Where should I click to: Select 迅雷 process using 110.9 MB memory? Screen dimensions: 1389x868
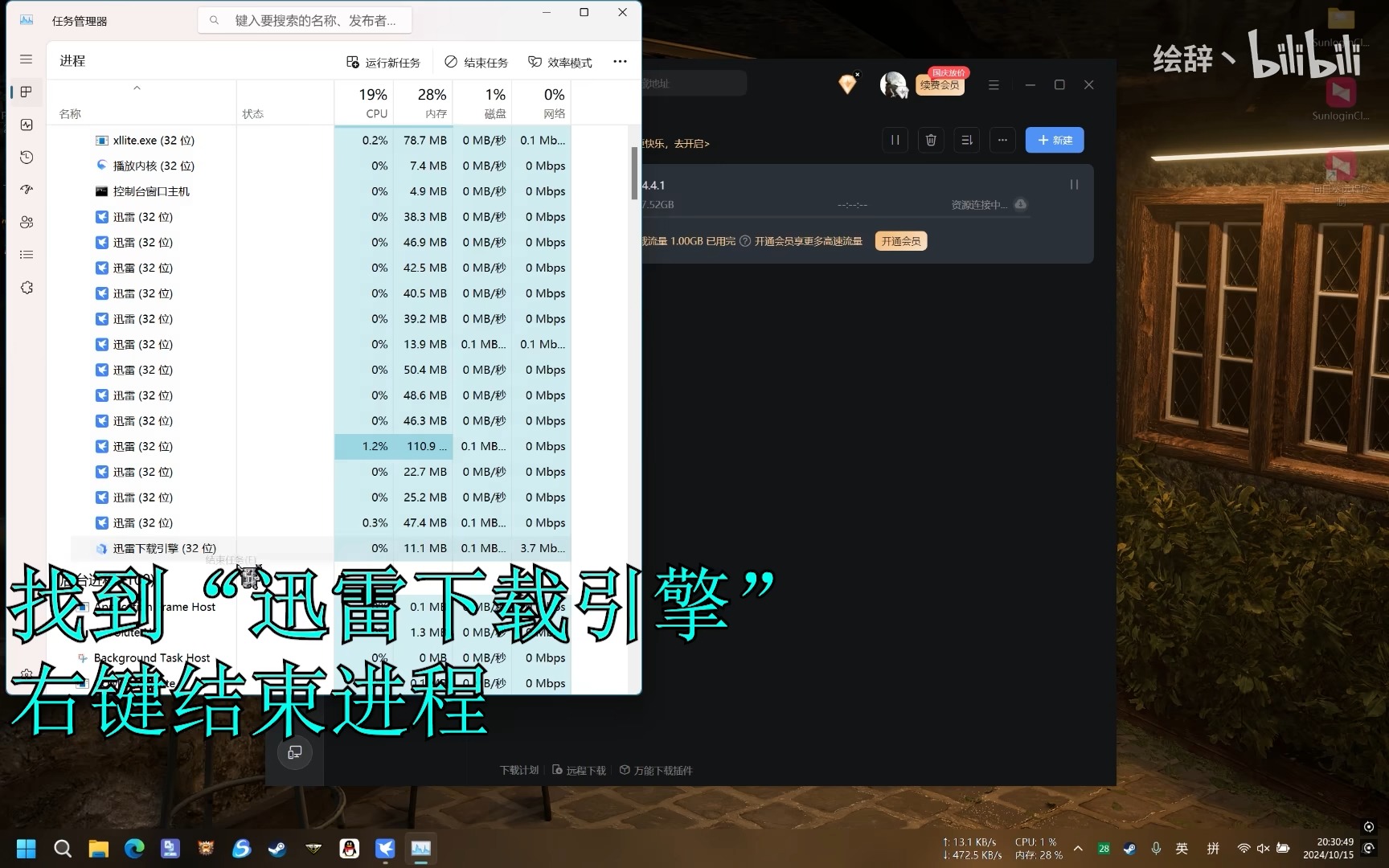[322, 446]
